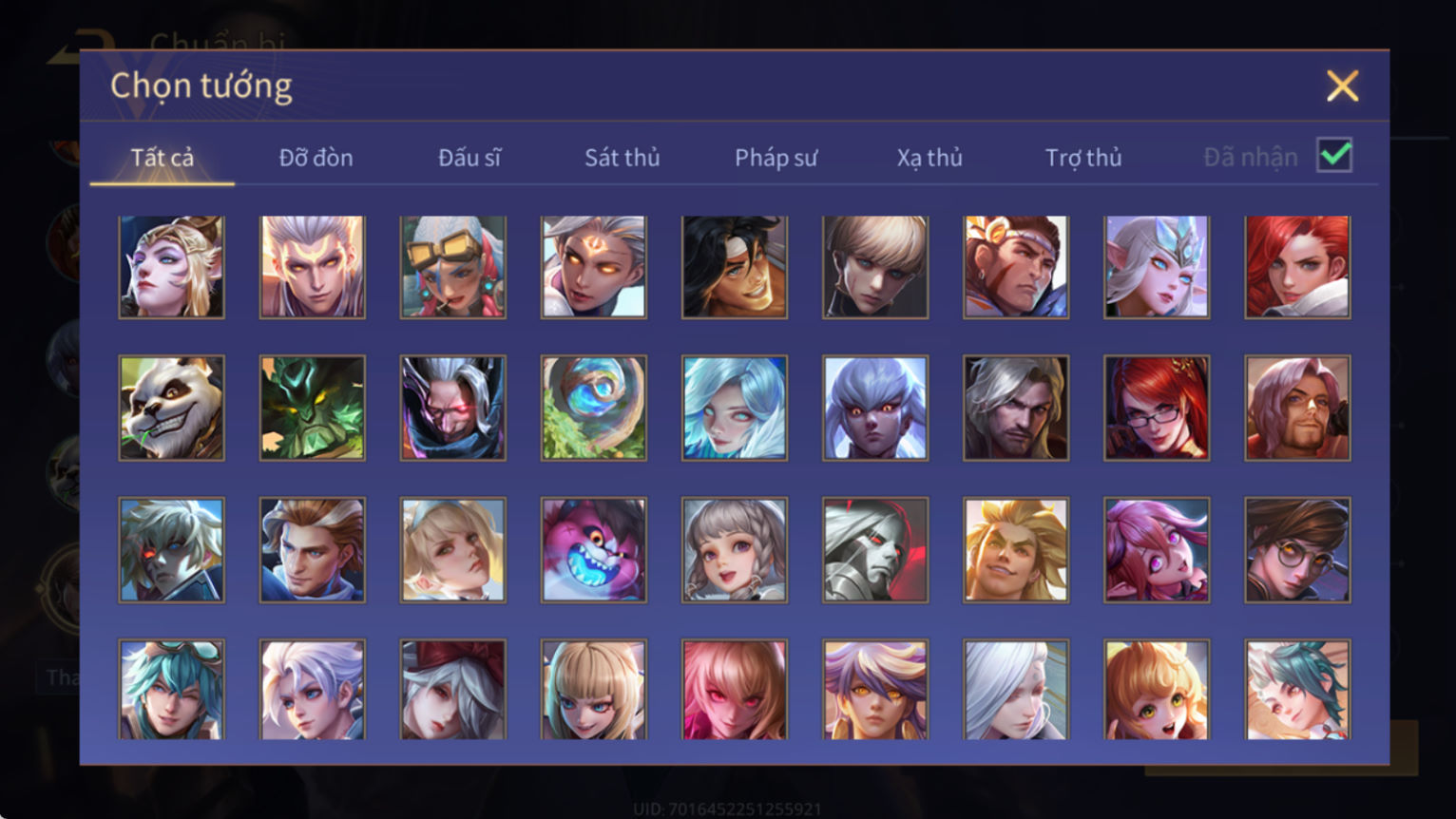Viewport: 1456px width, 819px height.
Task: Select the Tất cả tab
Action: pos(163,158)
